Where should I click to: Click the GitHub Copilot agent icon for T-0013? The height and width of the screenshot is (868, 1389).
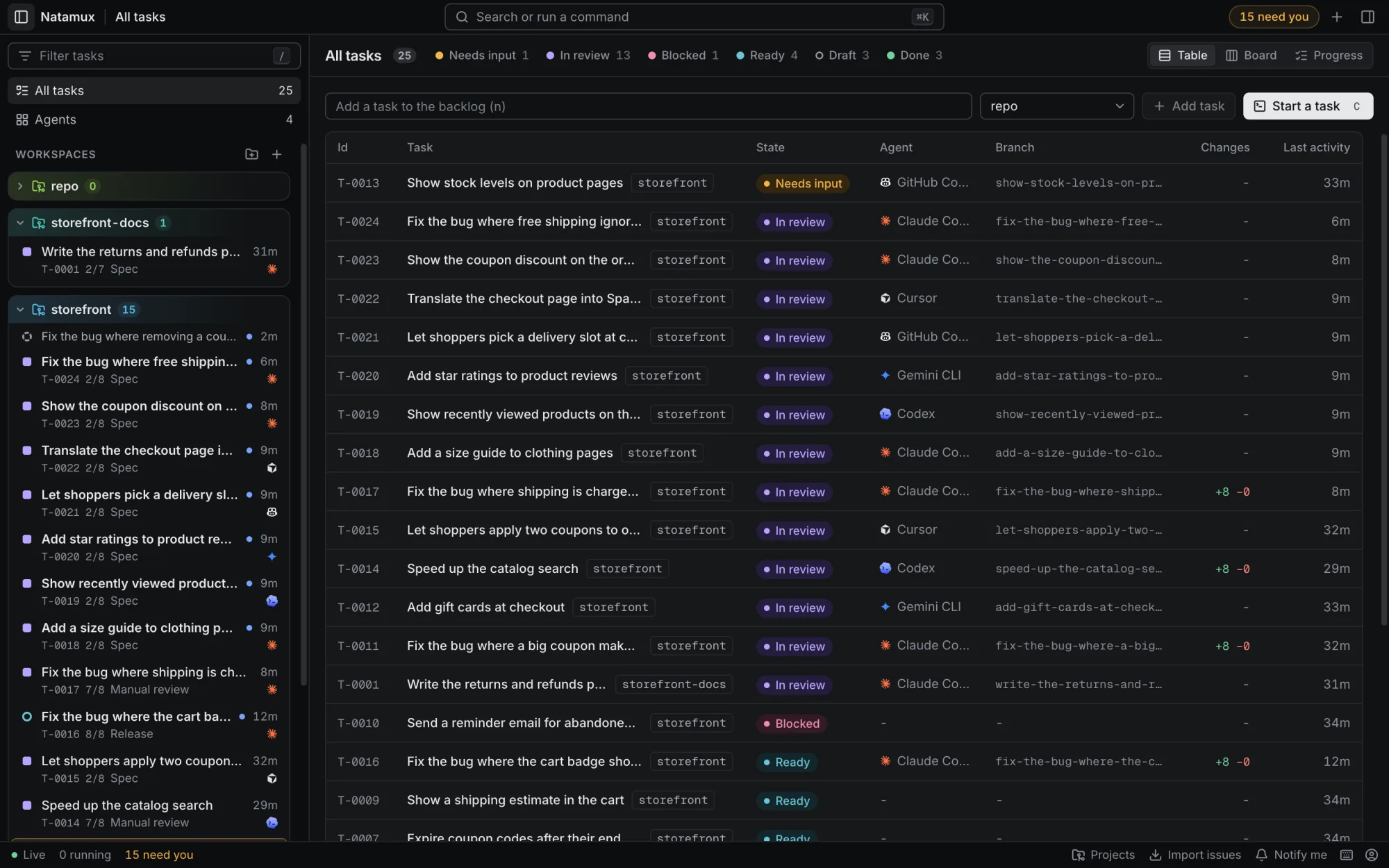pos(885,183)
